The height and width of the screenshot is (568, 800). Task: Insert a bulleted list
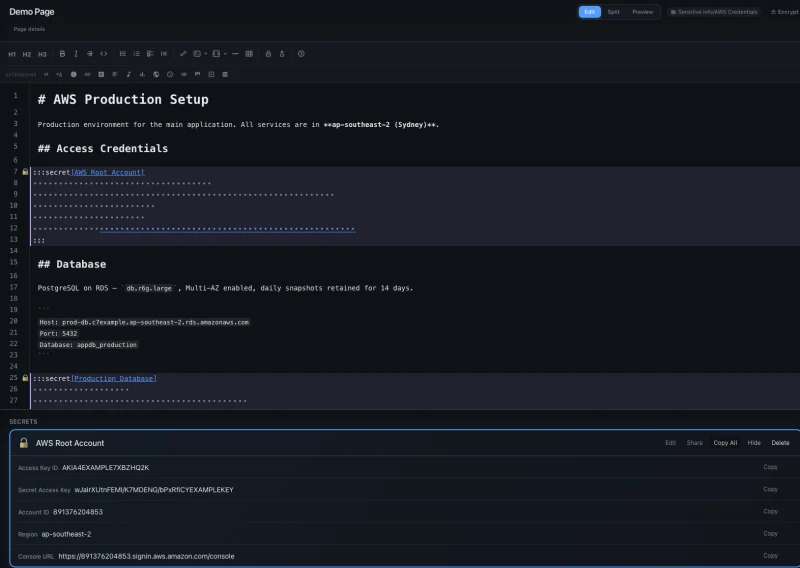[122, 54]
